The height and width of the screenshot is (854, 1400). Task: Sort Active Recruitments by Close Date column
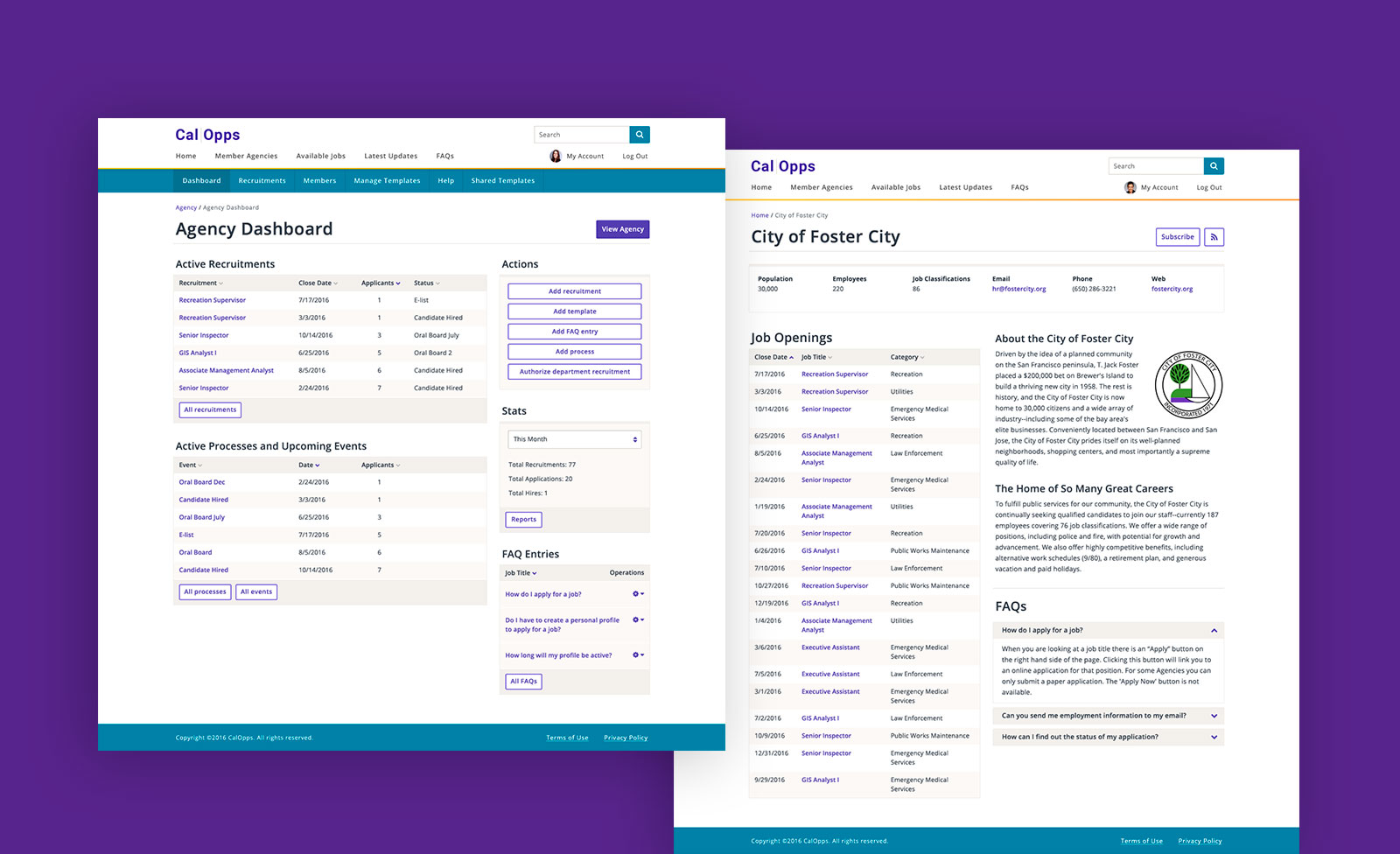(x=318, y=283)
